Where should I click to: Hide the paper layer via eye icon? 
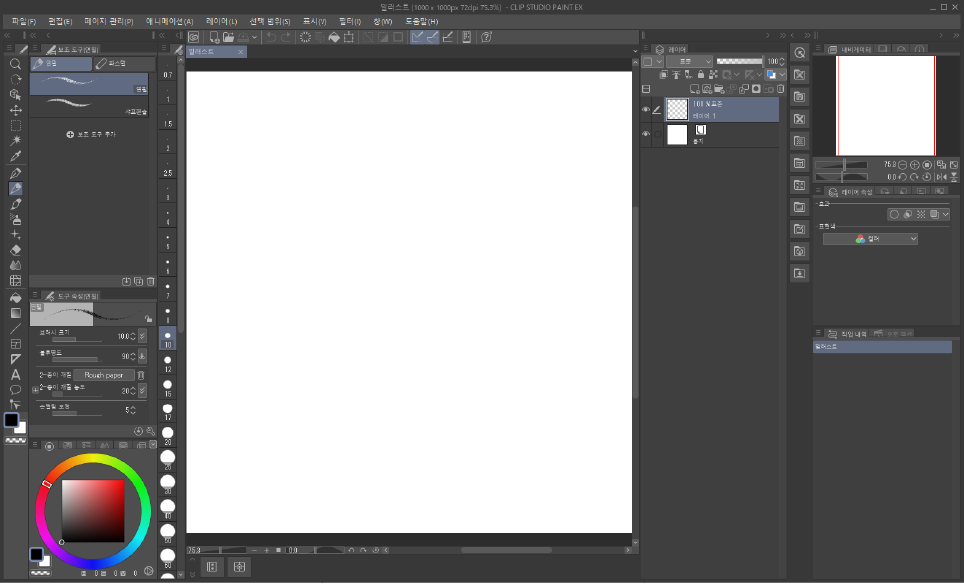click(x=646, y=134)
